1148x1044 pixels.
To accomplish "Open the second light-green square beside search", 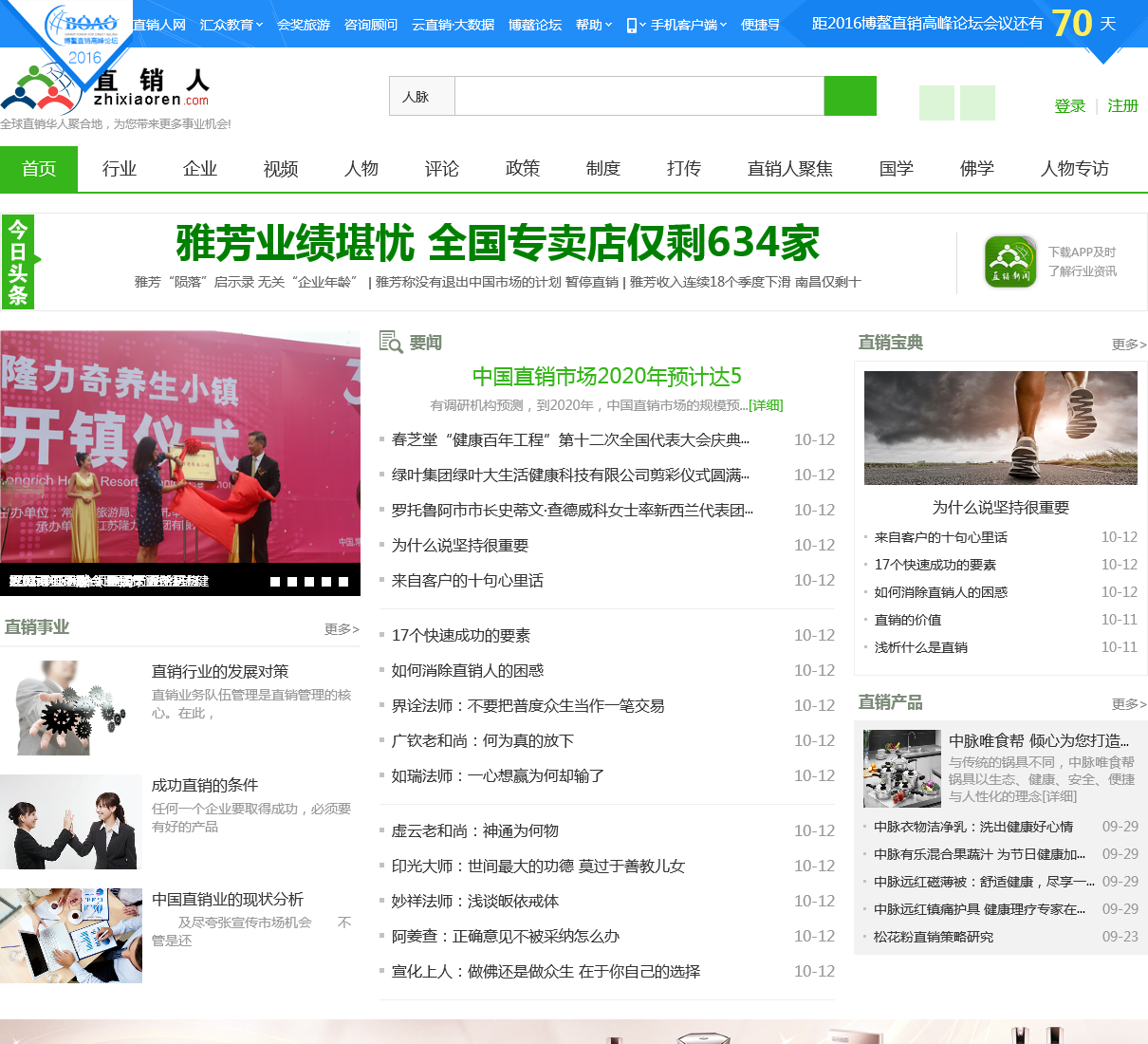I will click(x=977, y=103).
